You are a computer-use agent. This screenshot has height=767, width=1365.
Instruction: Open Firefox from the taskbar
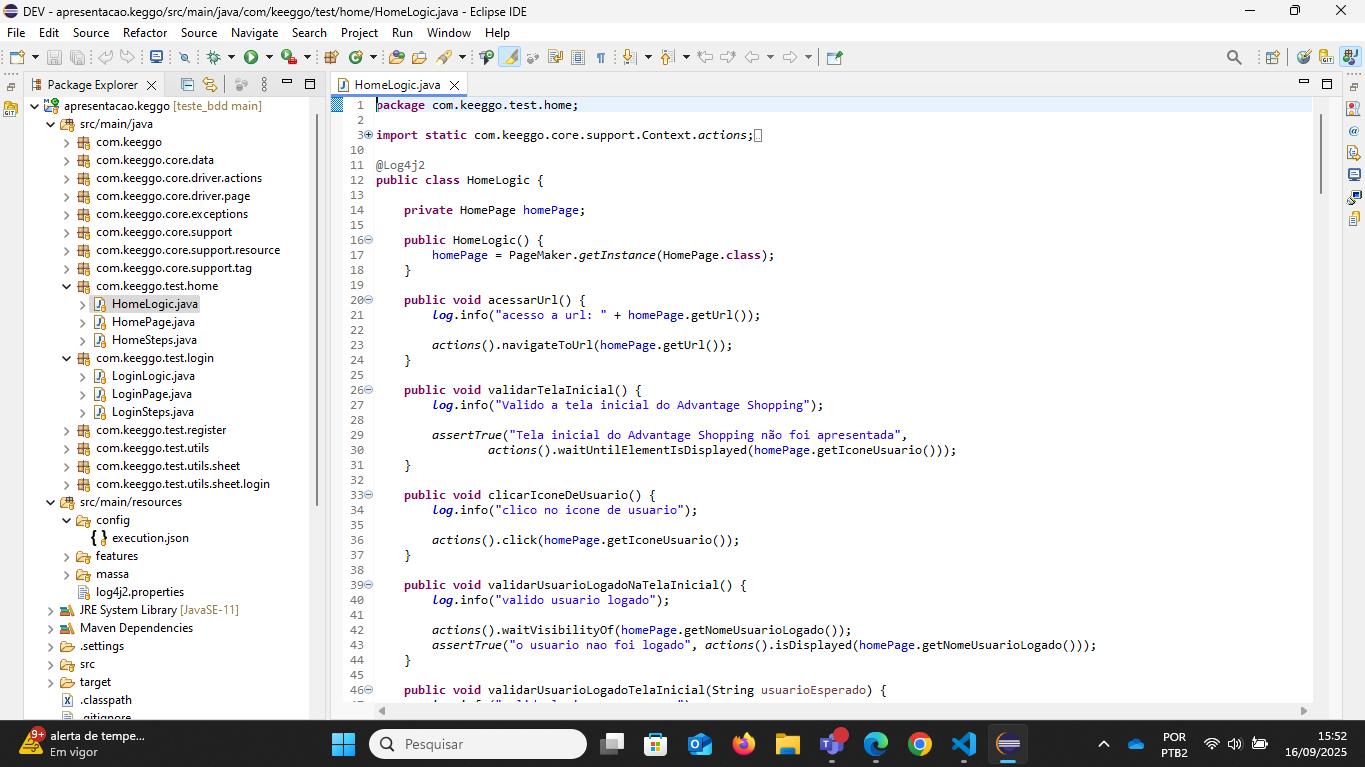click(744, 744)
